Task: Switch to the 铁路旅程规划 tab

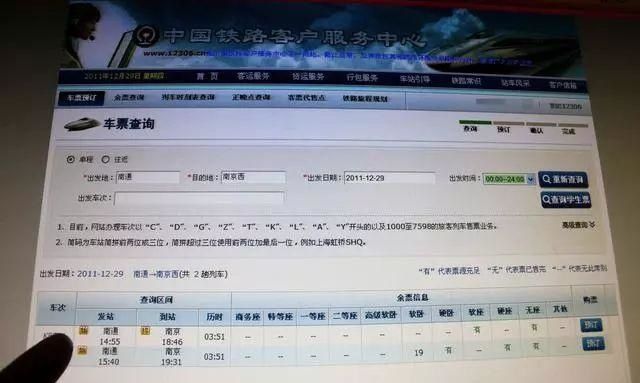Action: point(365,99)
